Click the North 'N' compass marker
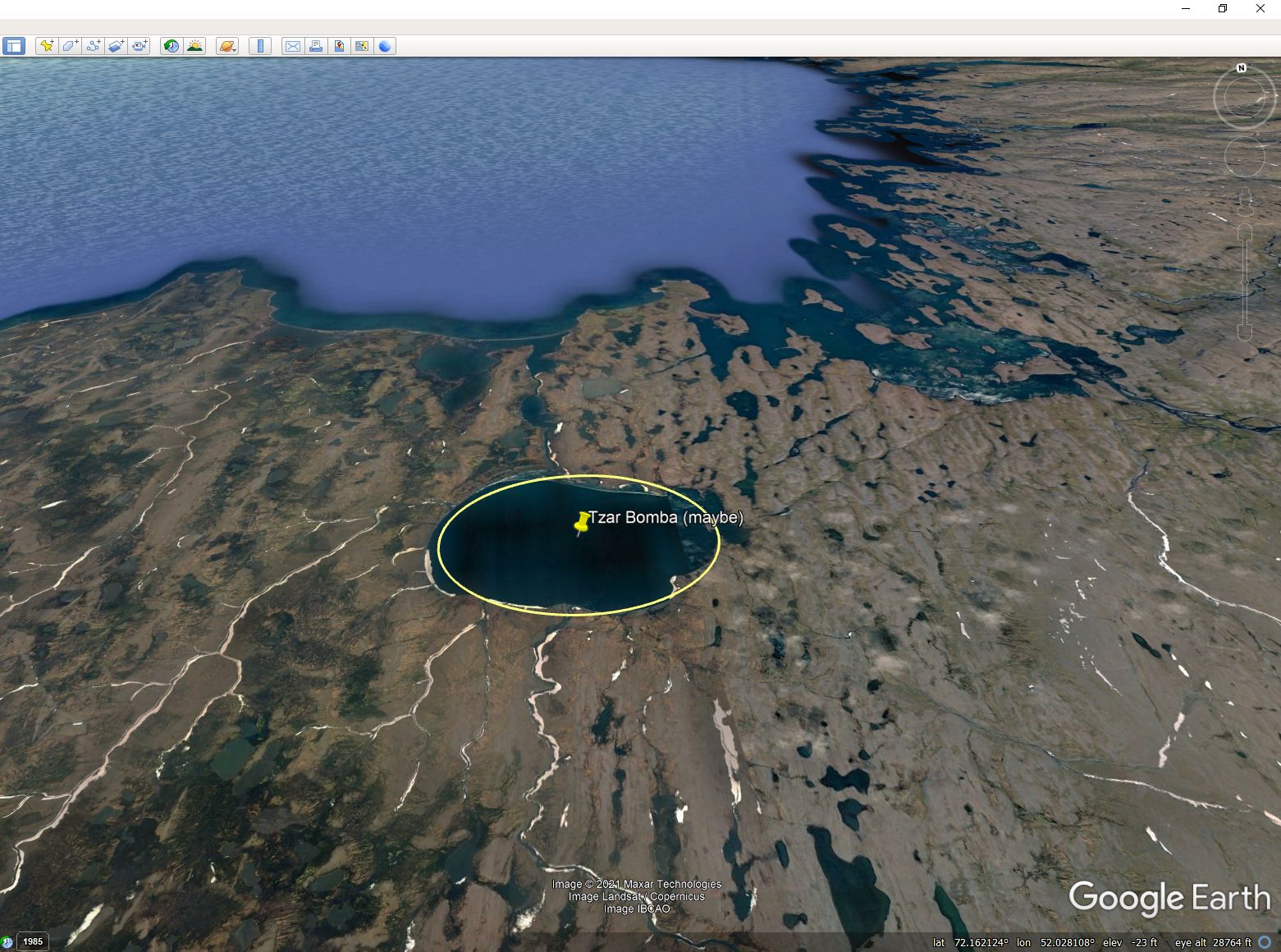Viewport: 1281px width, 952px height. point(1242,68)
